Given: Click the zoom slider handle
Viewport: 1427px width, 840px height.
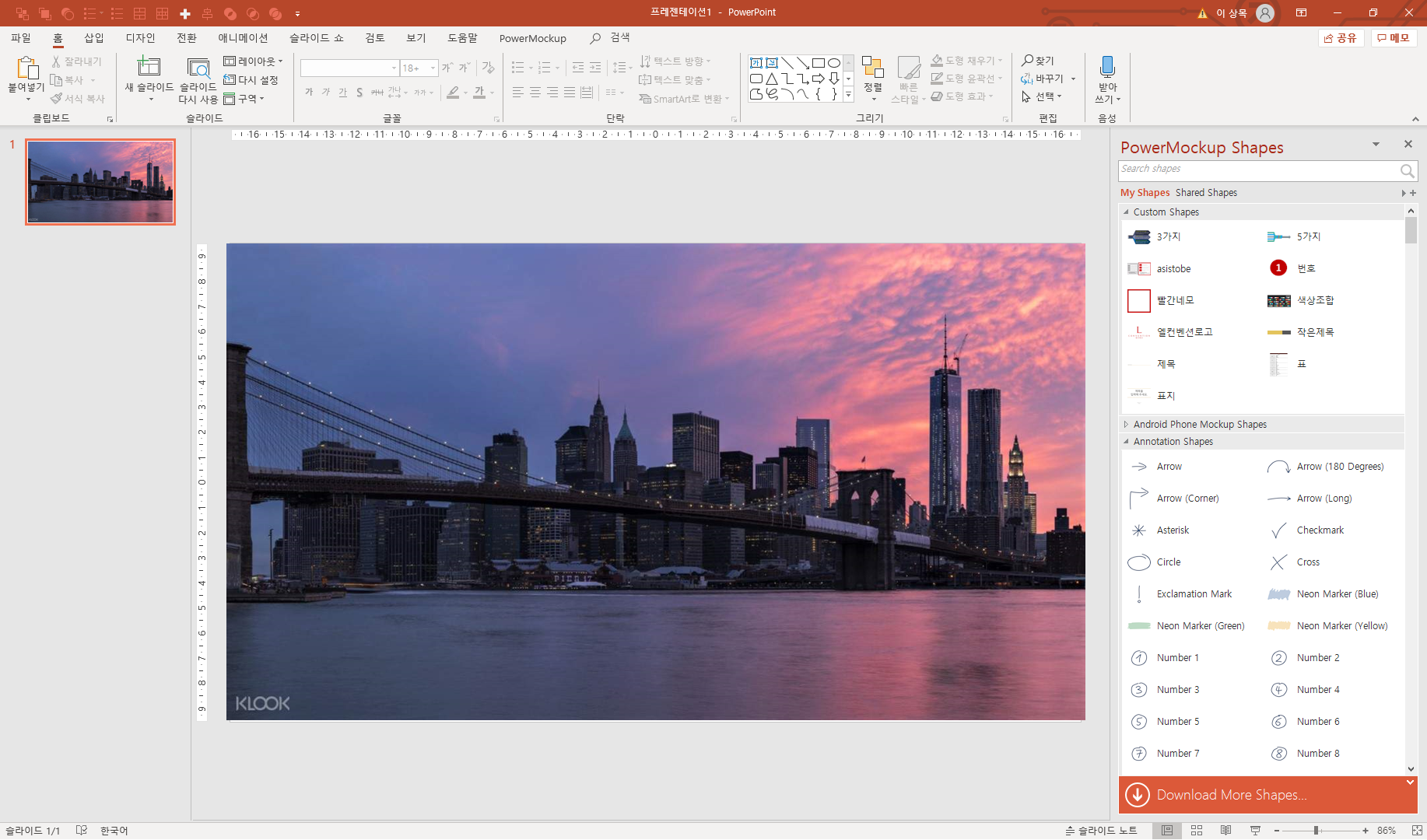Looking at the screenshot, I should (1316, 831).
